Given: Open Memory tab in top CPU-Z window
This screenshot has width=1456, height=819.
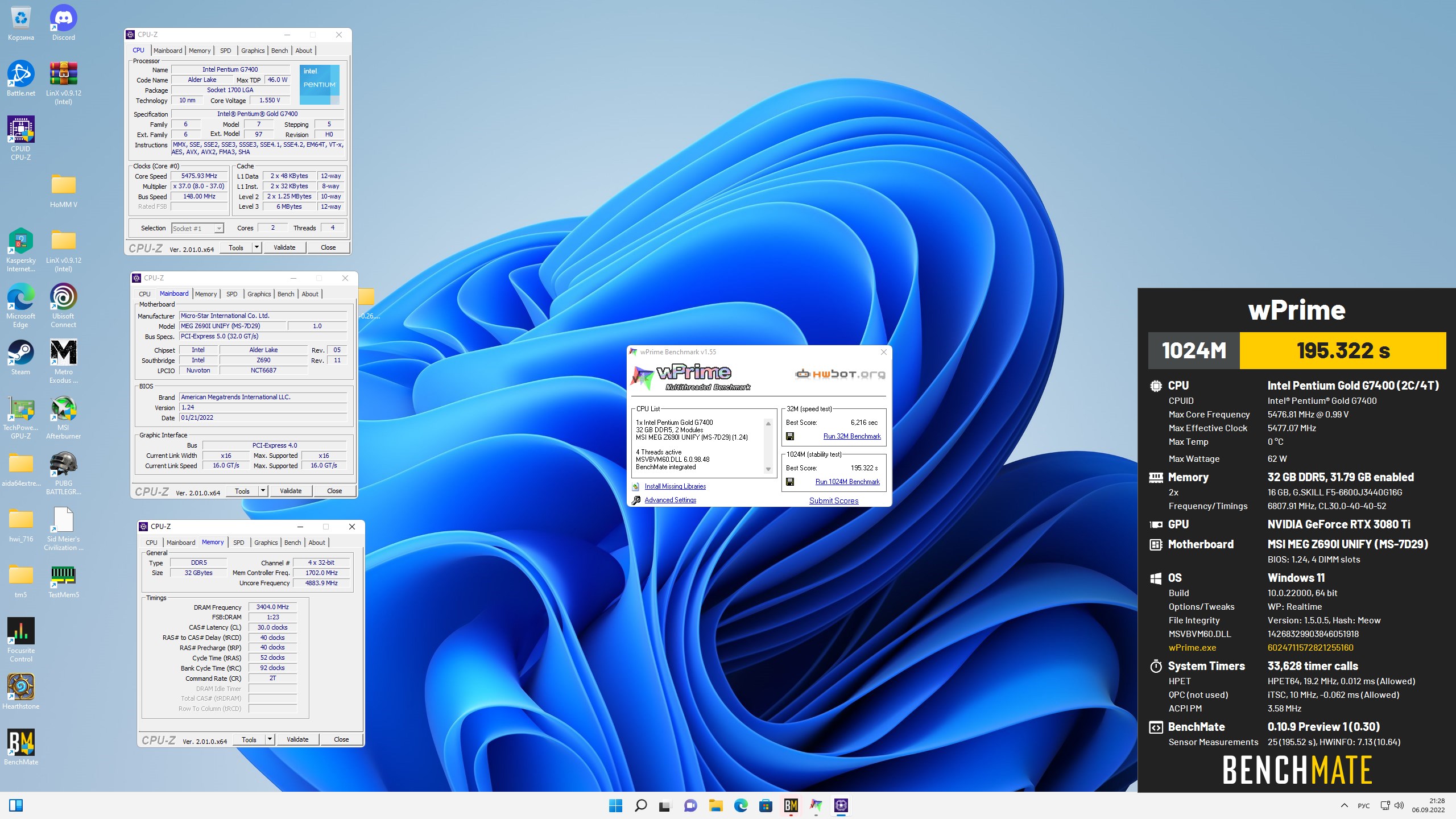Looking at the screenshot, I should pyautogui.click(x=200, y=51).
